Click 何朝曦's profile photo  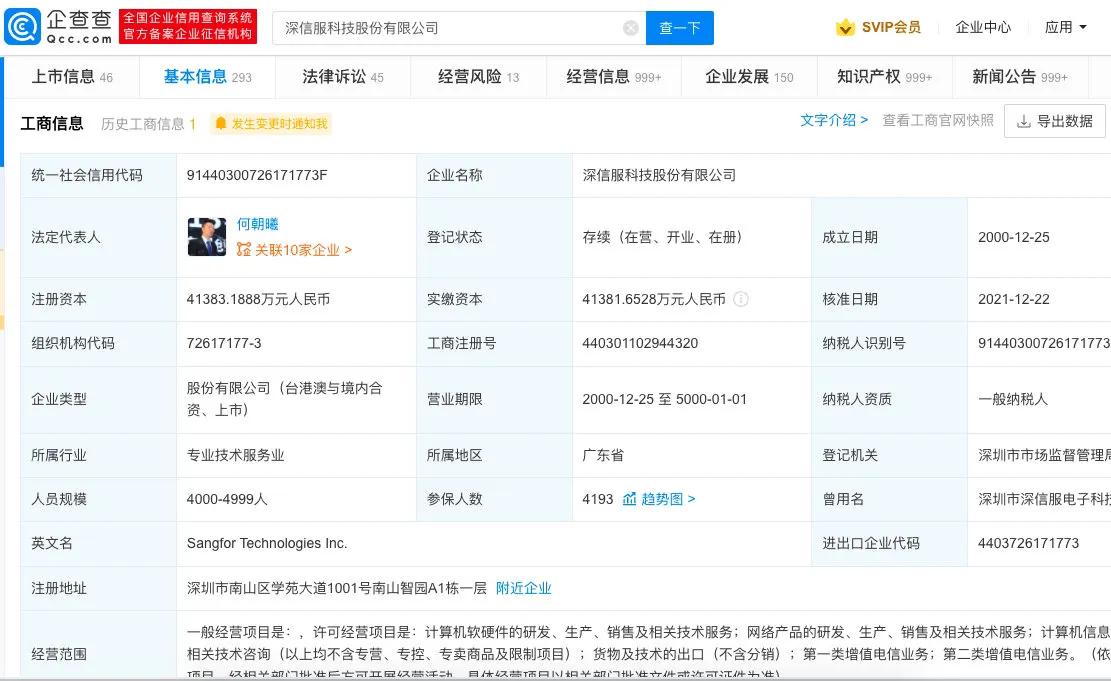click(206, 238)
